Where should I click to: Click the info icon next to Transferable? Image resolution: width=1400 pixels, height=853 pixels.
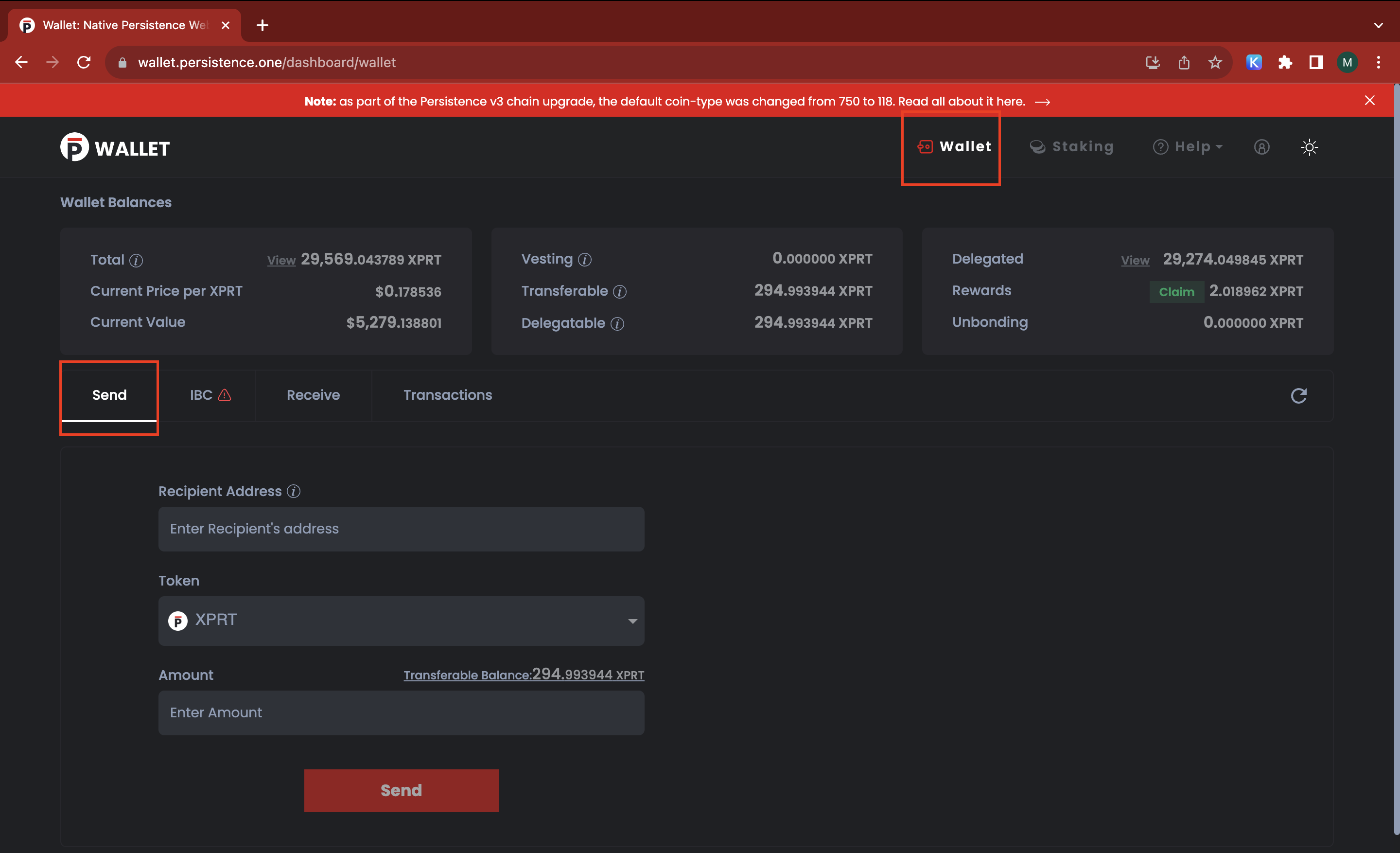(620, 291)
